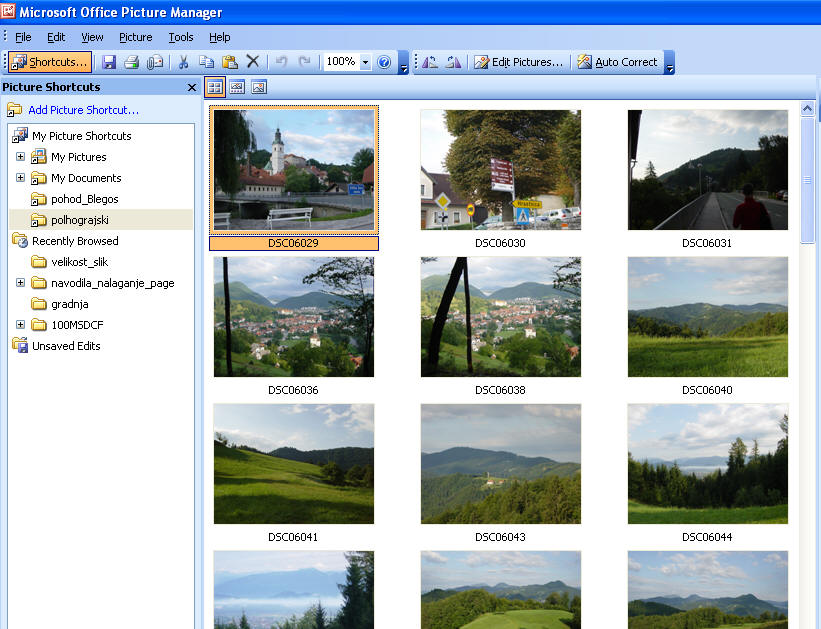821x629 pixels.
Task: Select the velikost_slik folder
Action: point(79,262)
